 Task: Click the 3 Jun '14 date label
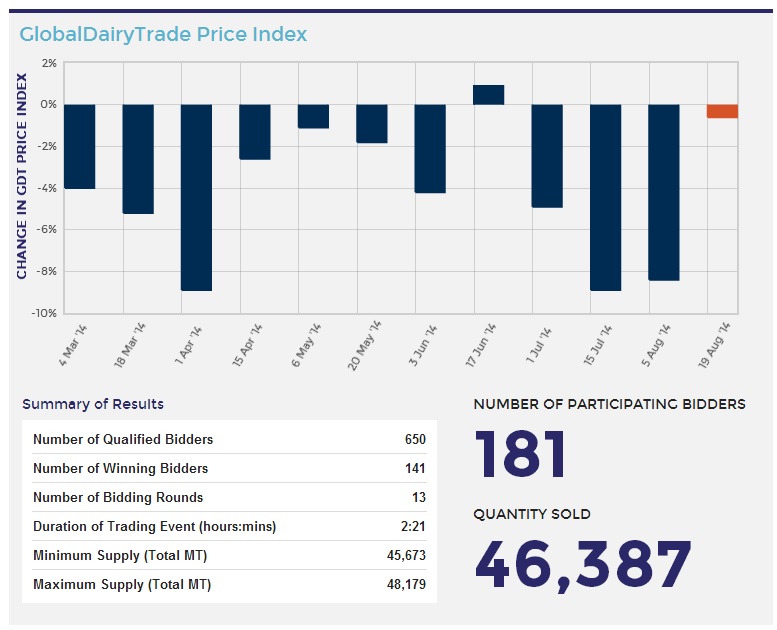424,343
